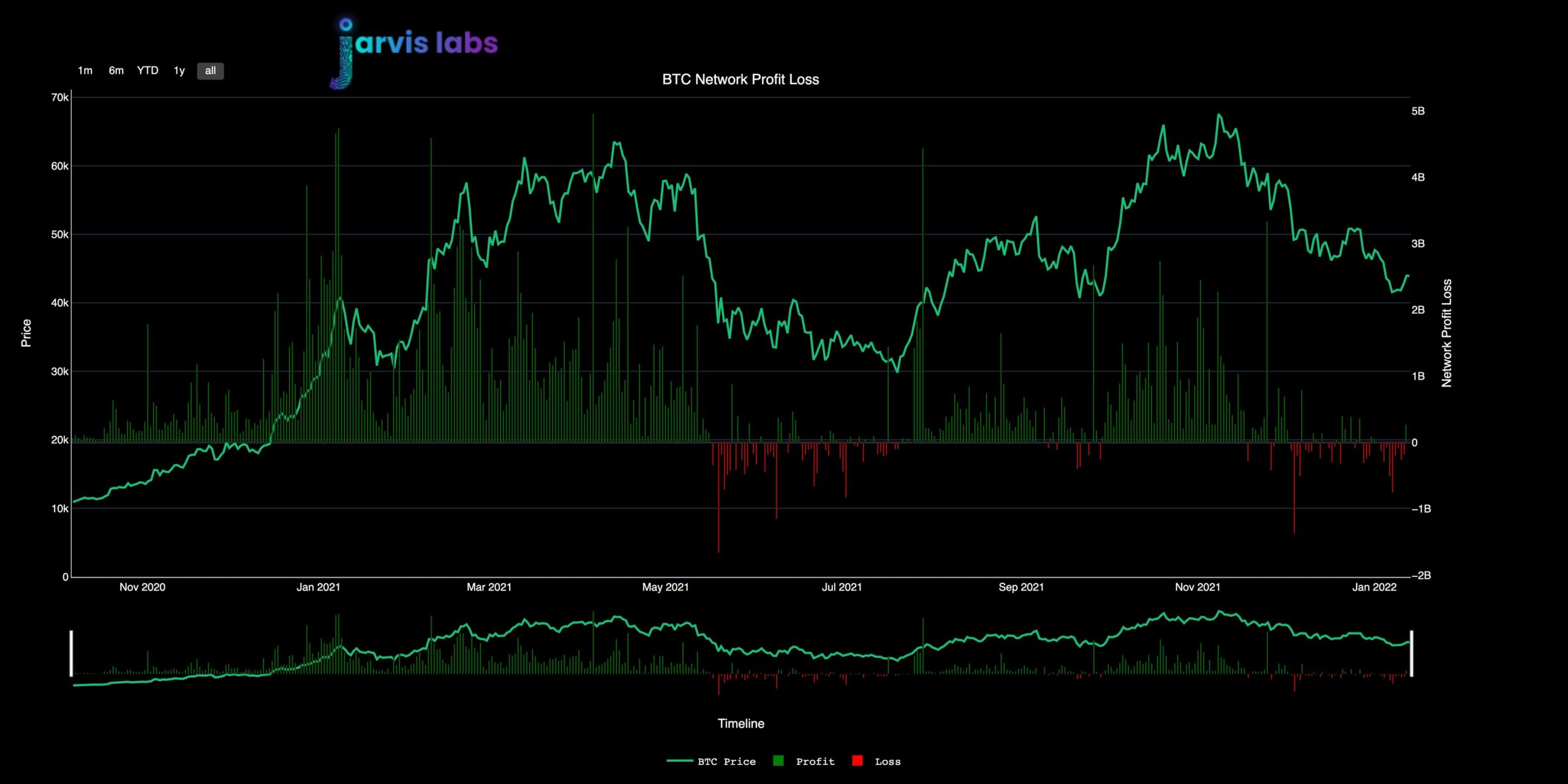Click the Sep 2021 timeline label

pos(1021,587)
